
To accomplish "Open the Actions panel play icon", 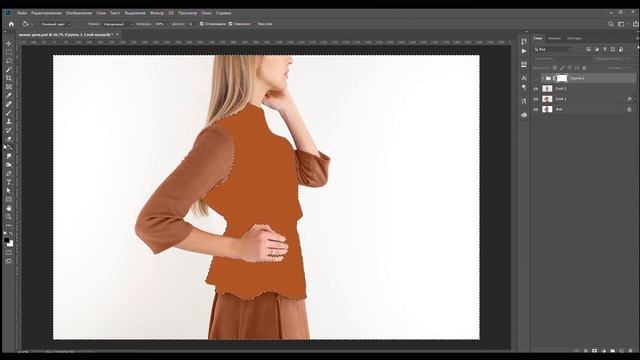I will 524,51.
